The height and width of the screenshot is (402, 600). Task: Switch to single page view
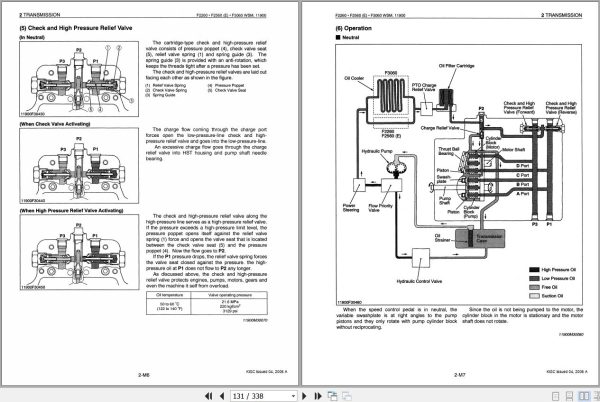tap(556, 396)
